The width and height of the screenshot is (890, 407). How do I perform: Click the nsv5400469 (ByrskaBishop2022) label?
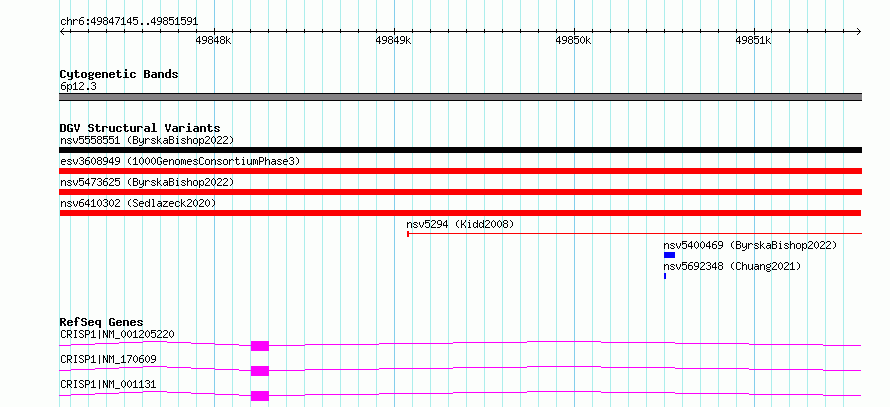(x=750, y=246)
